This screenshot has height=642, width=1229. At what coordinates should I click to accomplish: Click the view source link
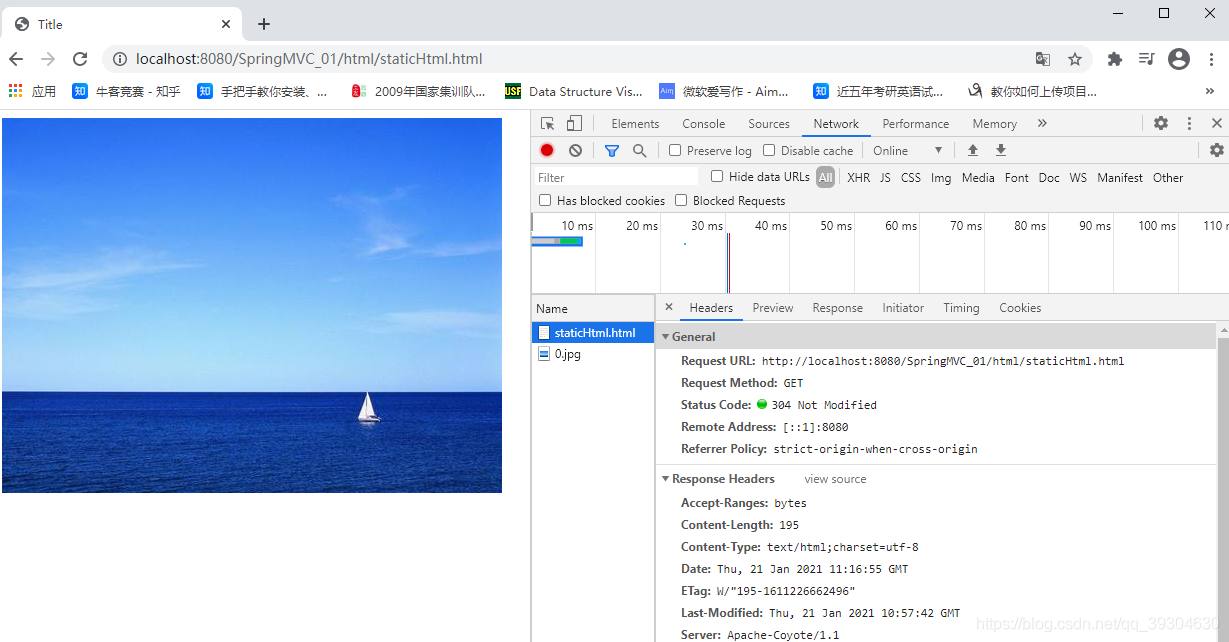(835, 479)
